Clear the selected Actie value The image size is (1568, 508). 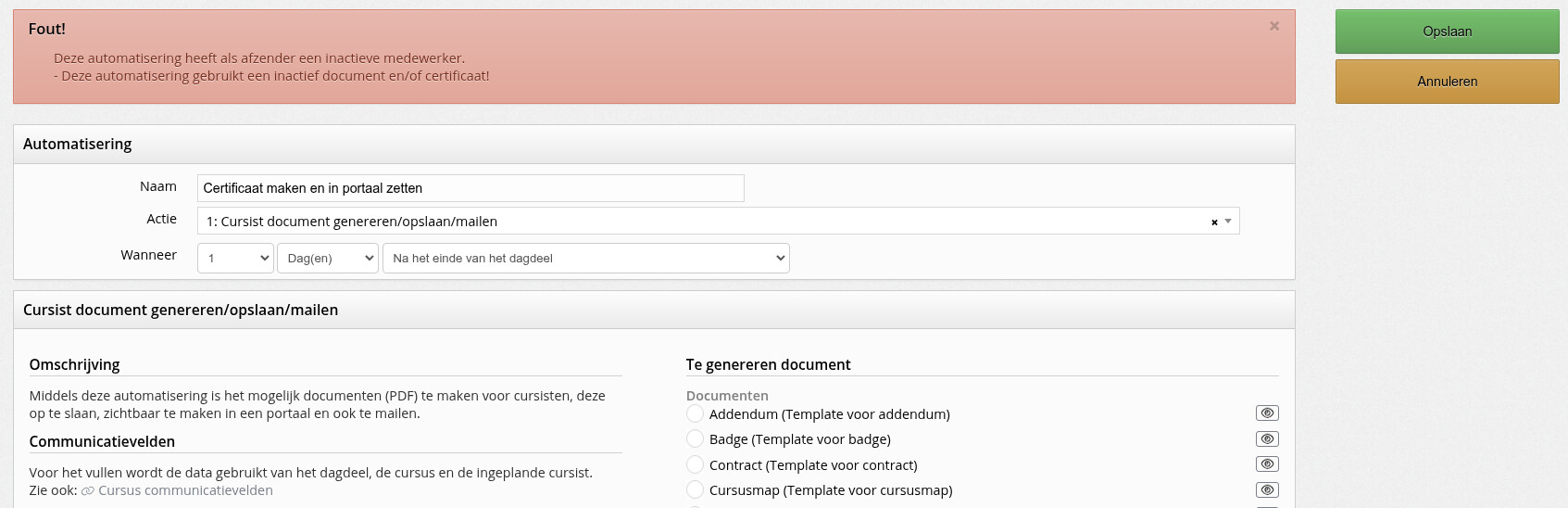(1214, 222)
